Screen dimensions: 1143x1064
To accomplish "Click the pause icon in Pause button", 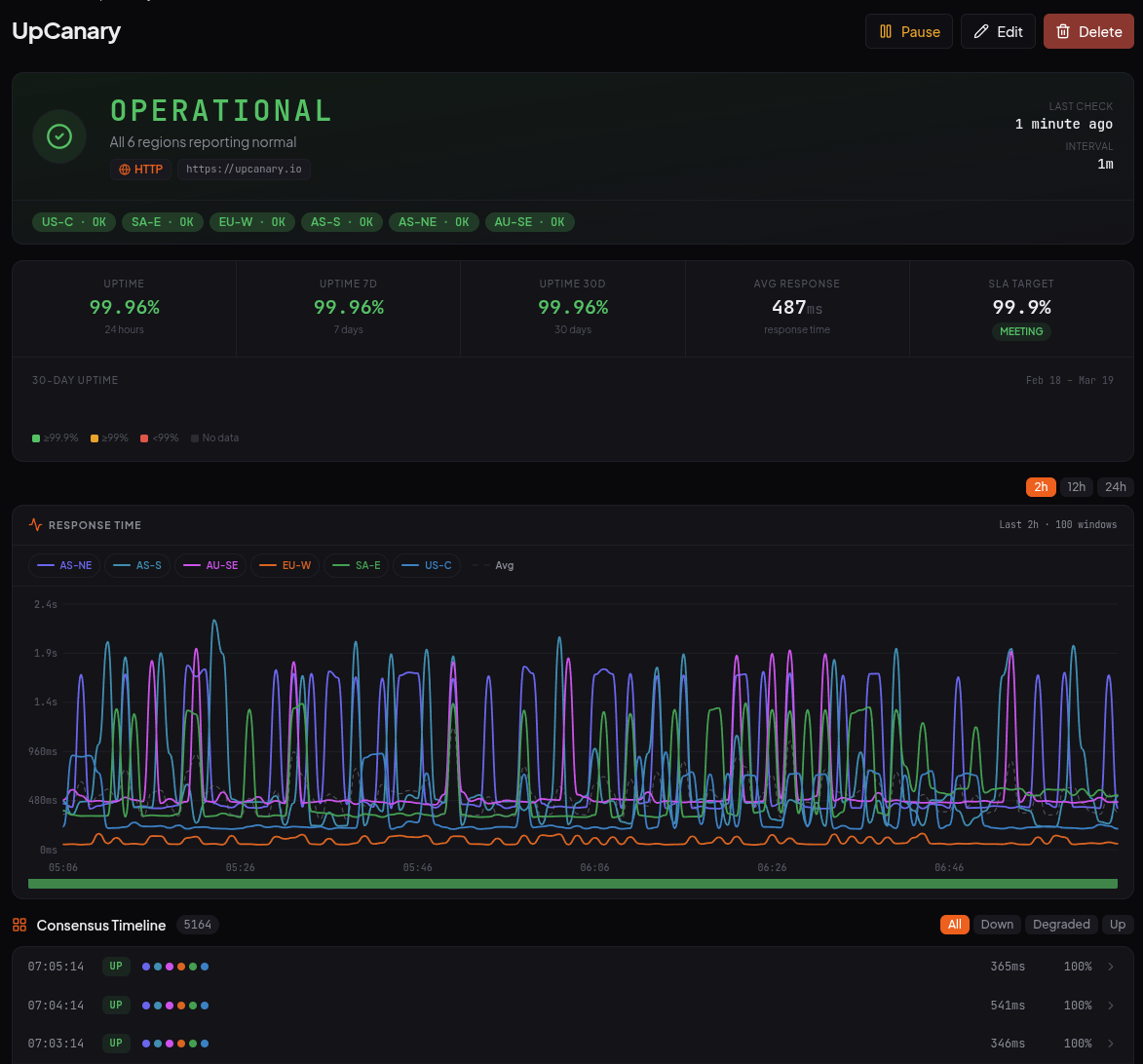I will 885,31.
